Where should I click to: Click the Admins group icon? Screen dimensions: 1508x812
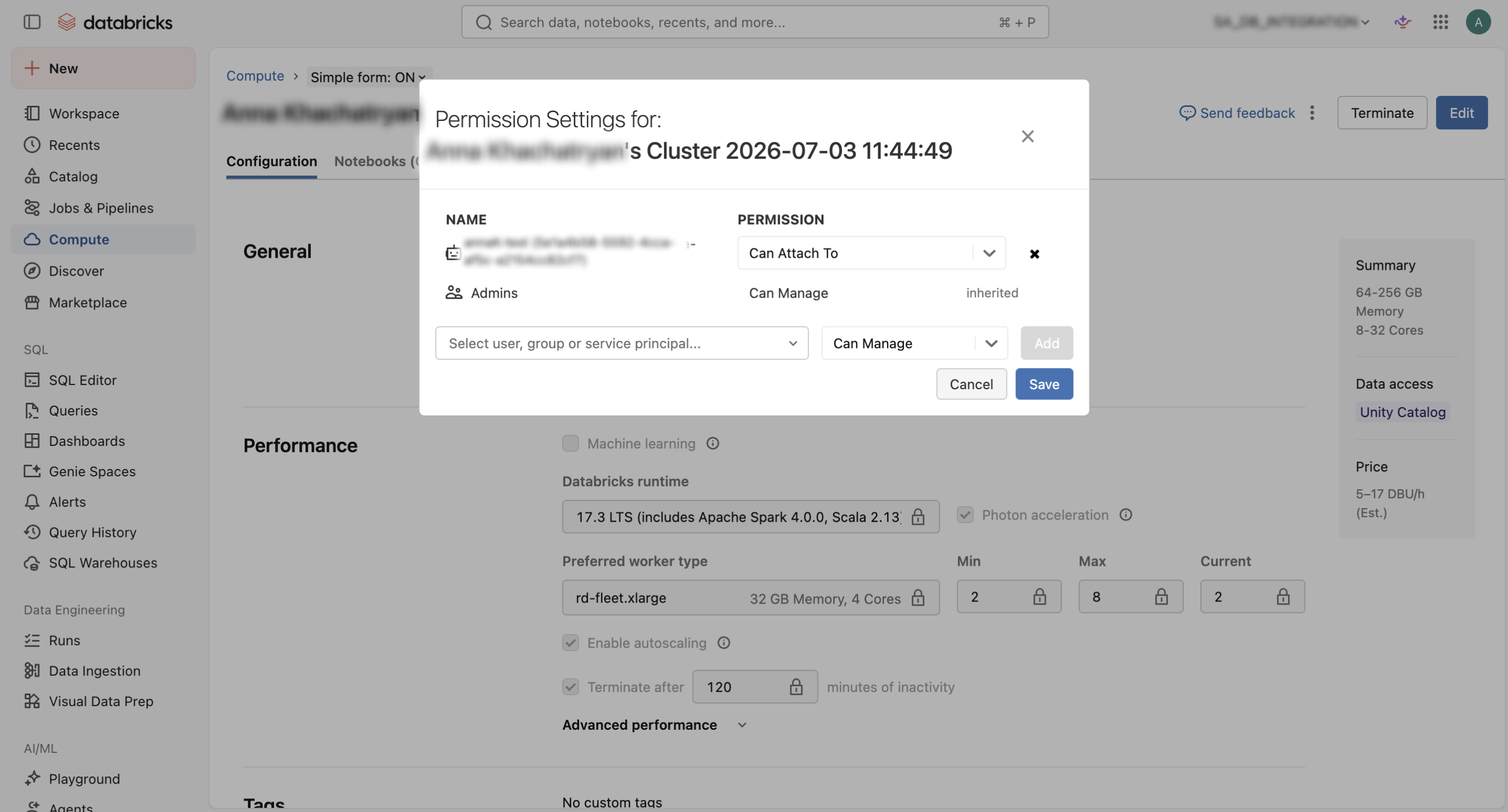pyautogui.click(x=454, y=292)
